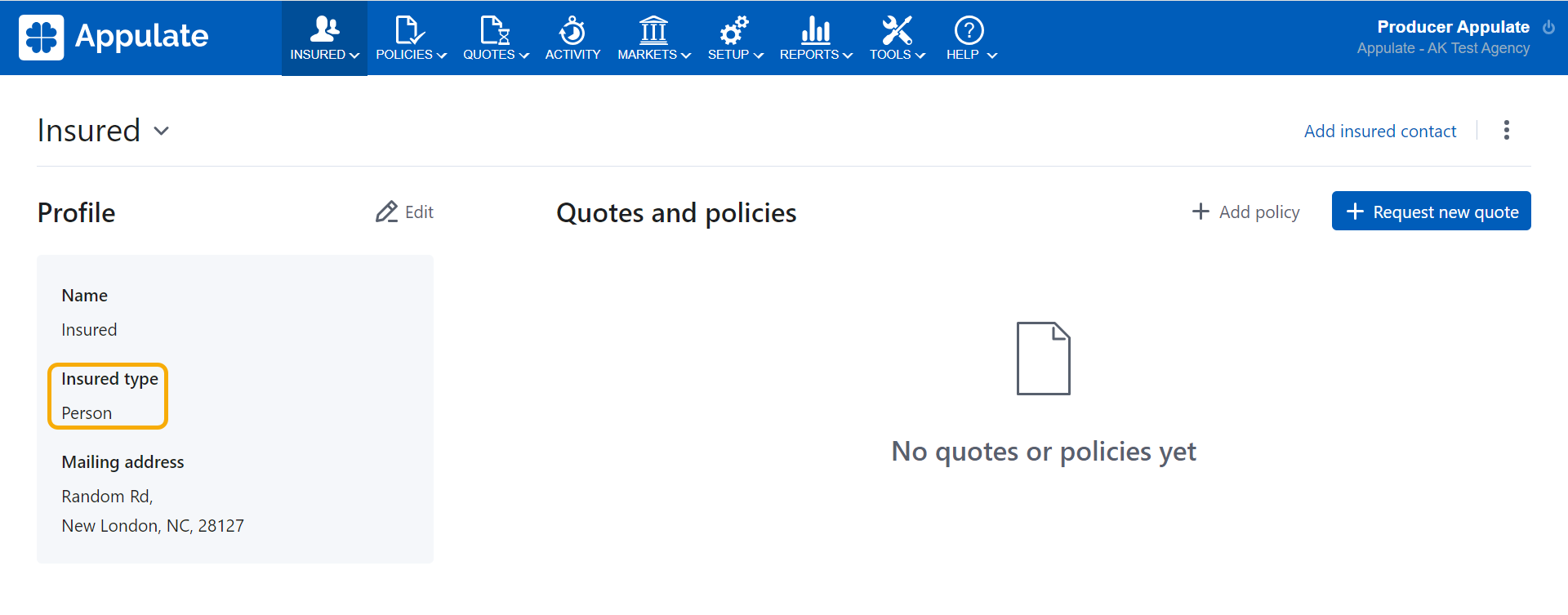Click the Reports bar chart icon

pos(815,29)
